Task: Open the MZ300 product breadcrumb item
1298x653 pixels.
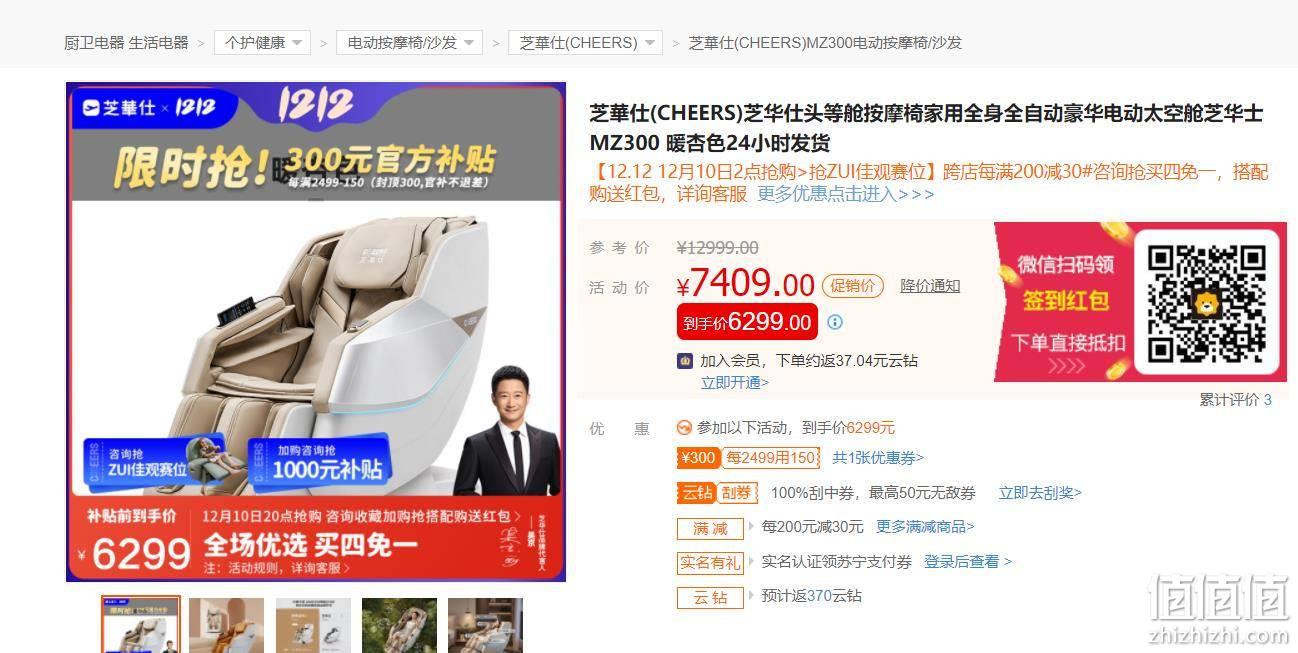Action: click(825, 42)
